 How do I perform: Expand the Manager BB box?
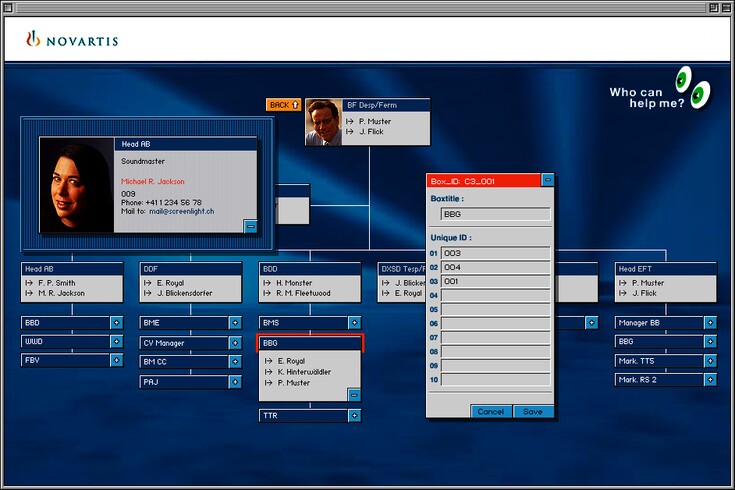(709, 323)
